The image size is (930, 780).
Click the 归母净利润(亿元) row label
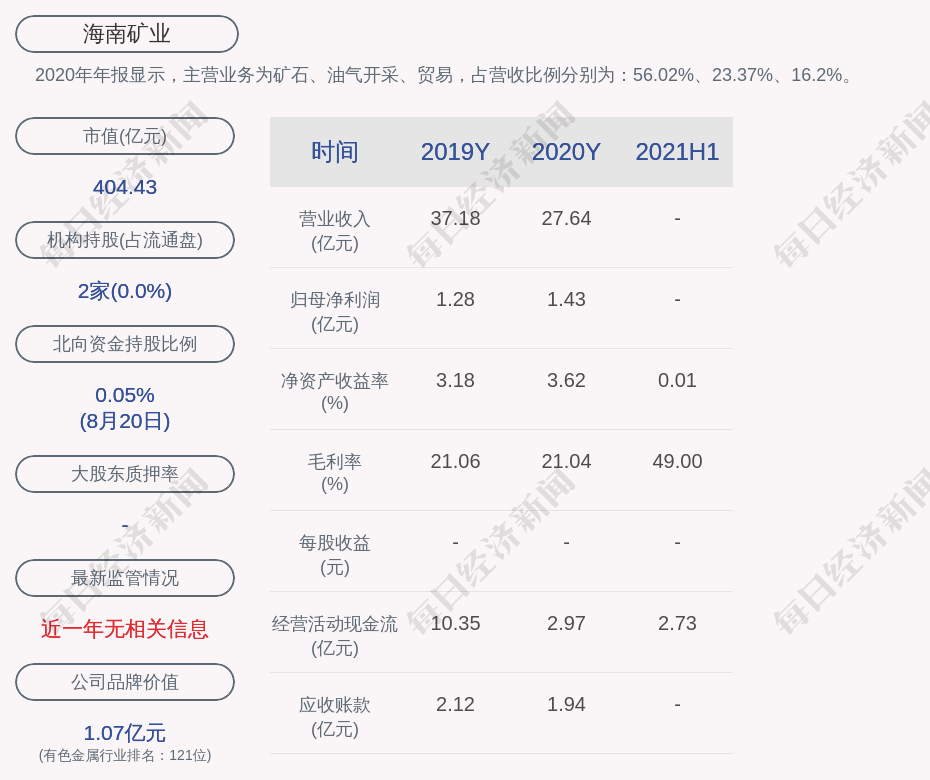click(335, 312)
